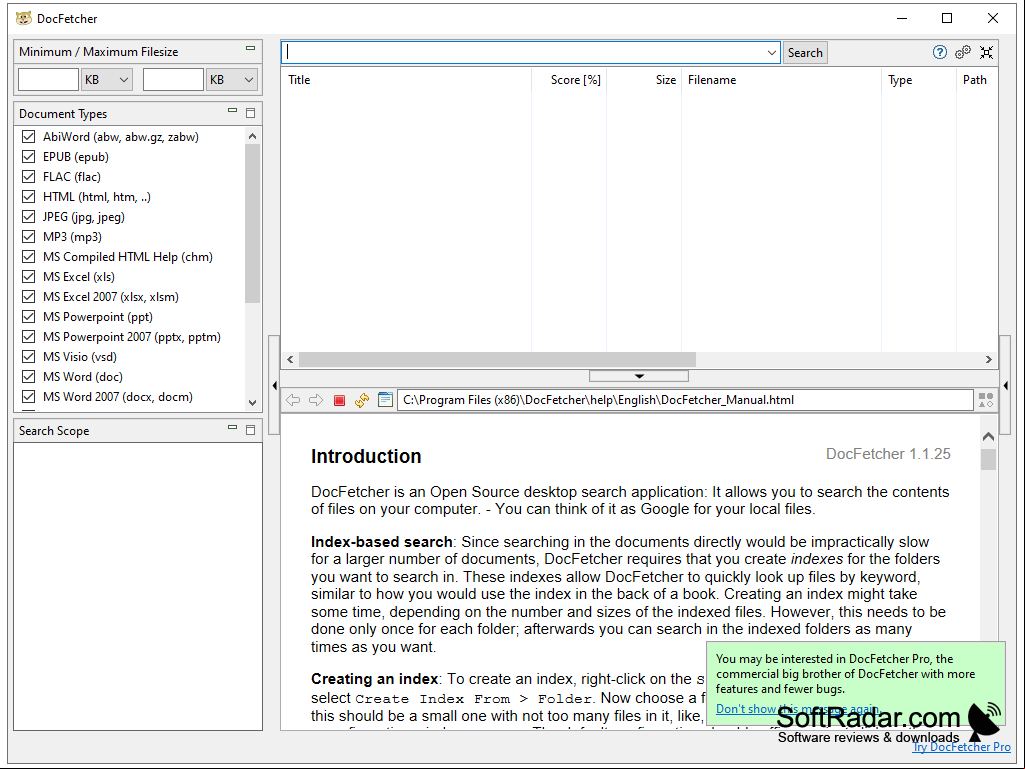1025x769 pixels.
Task: Click preview pane vertical scrollbar thumb
Action: 988,459
